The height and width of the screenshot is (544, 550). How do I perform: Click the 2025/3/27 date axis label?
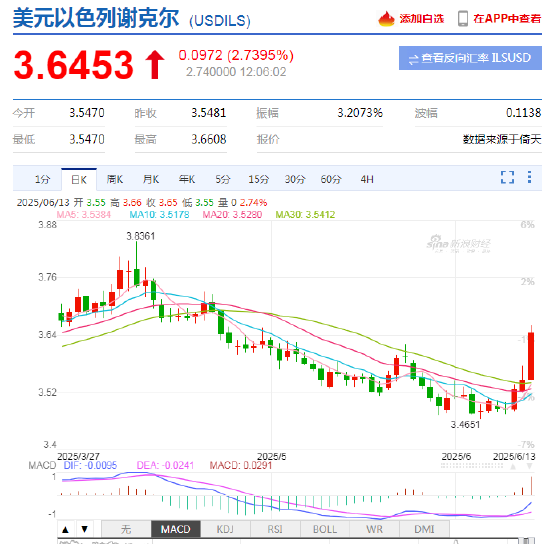[78, 457]
